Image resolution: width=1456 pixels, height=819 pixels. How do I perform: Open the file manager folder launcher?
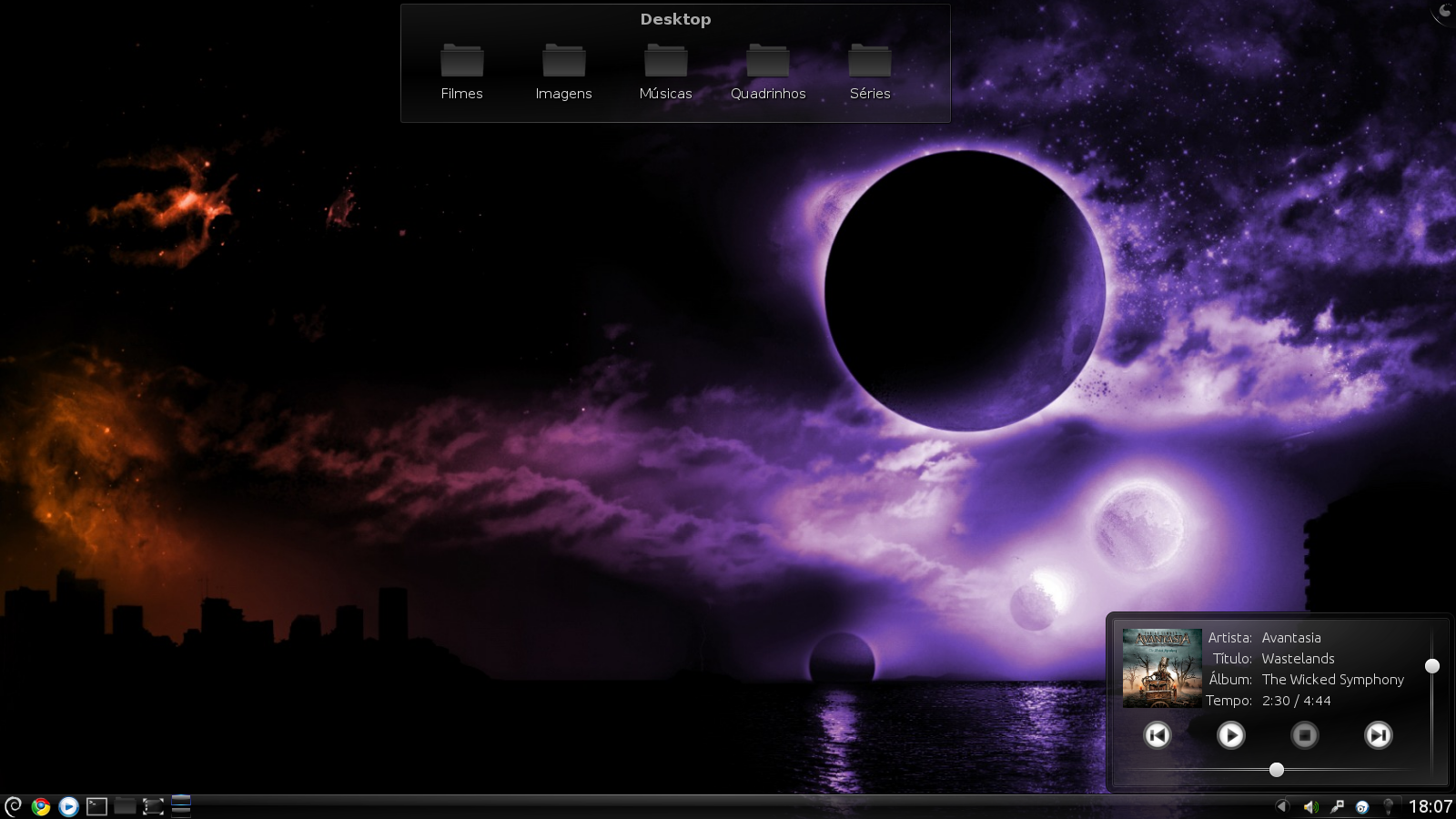[x=125, y=806]
